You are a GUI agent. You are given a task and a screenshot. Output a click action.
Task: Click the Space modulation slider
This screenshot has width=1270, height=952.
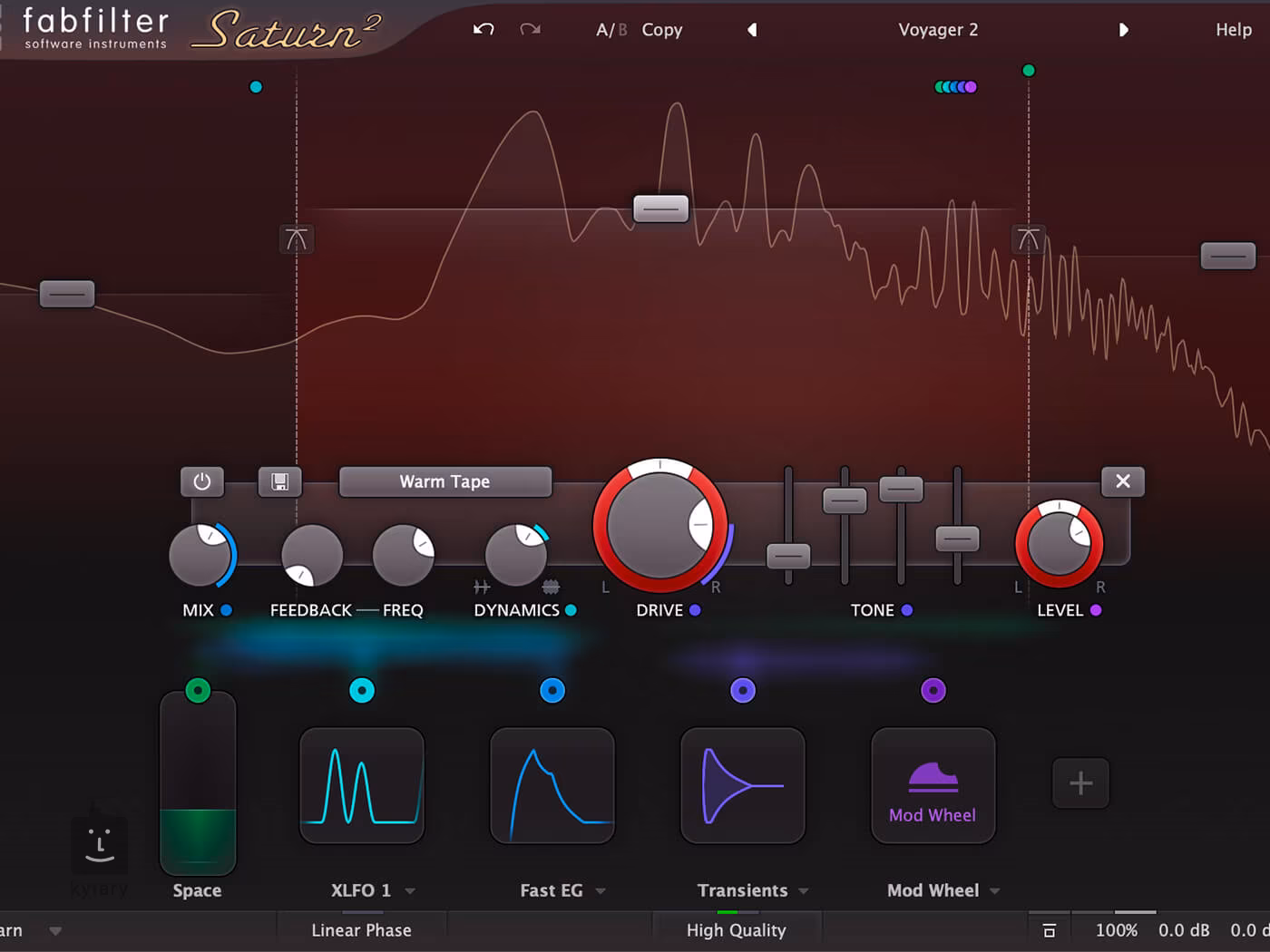pos(198,783)
